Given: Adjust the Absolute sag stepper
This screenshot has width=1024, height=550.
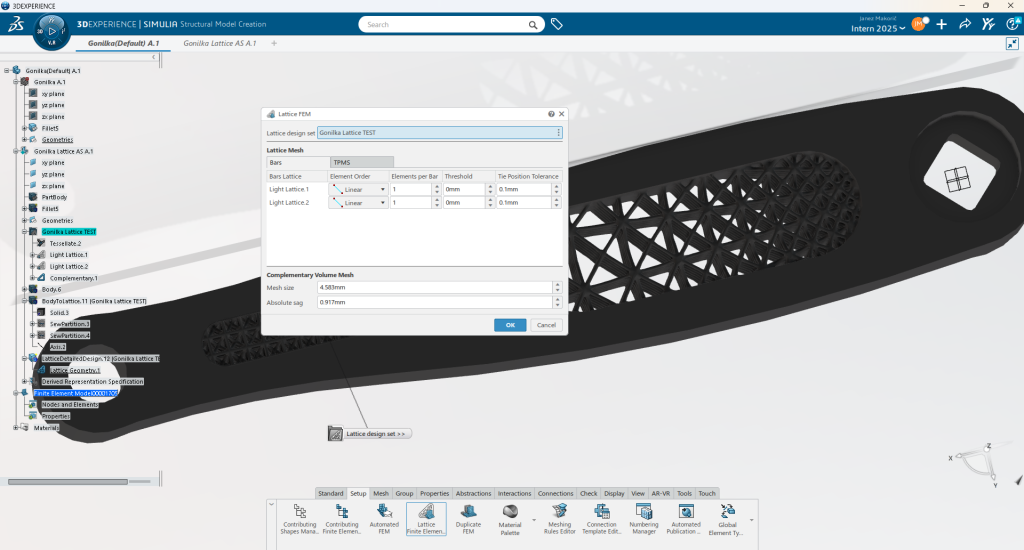Looking at the screenshot, I should pyautogui.click(x=557, y=302).
